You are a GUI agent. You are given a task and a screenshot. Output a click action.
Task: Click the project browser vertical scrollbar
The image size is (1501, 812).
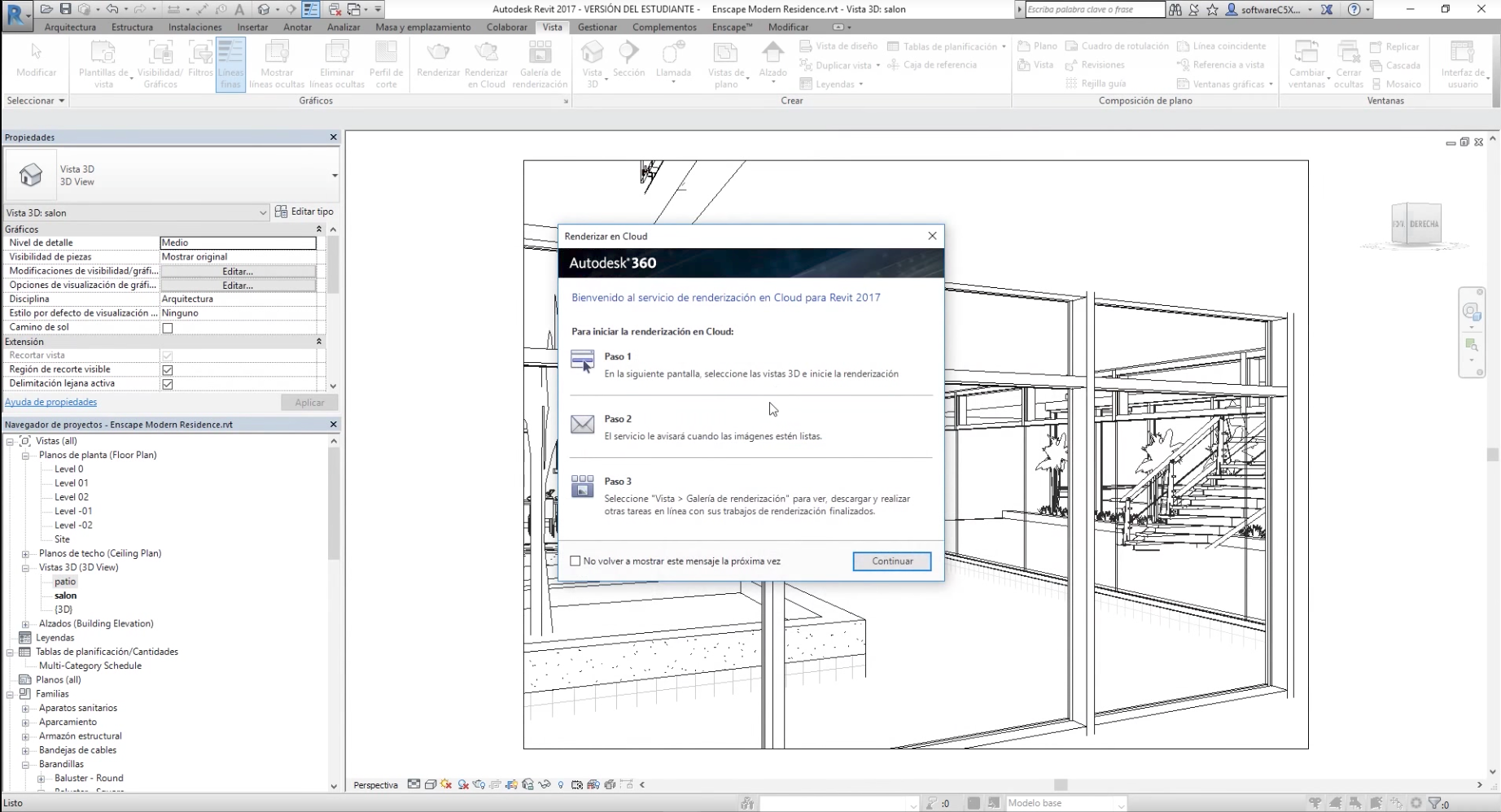(x=334, y=504)
